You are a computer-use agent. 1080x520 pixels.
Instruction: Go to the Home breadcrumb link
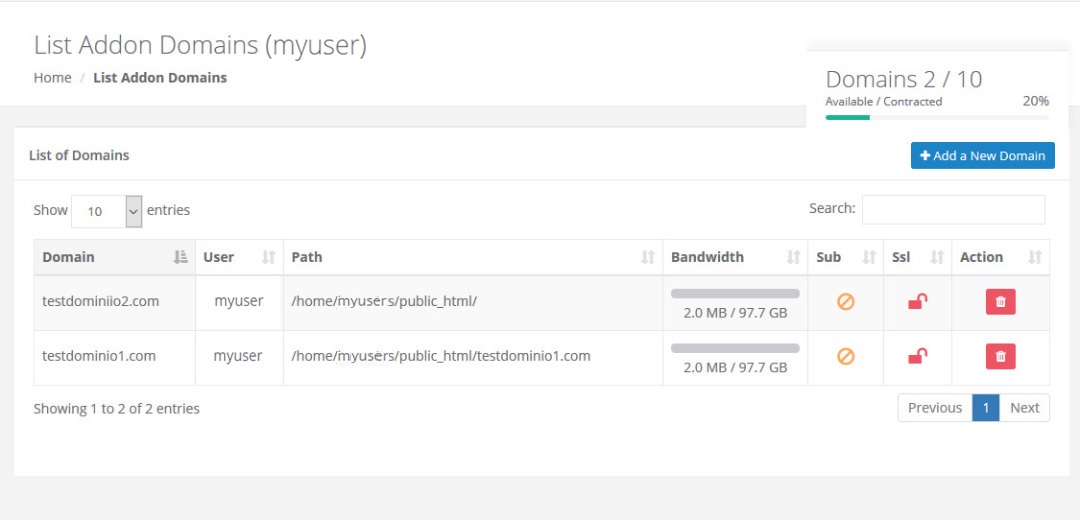click(x=52, y=78)
